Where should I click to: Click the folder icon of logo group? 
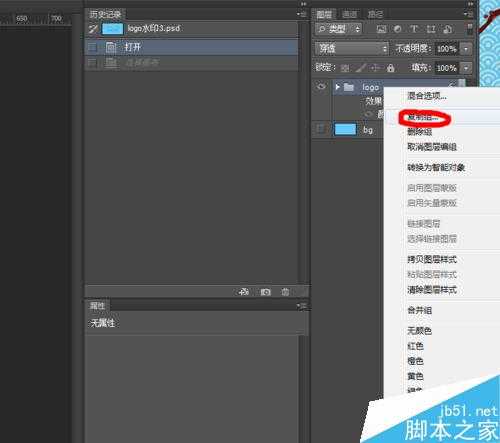tap(349, 87)
